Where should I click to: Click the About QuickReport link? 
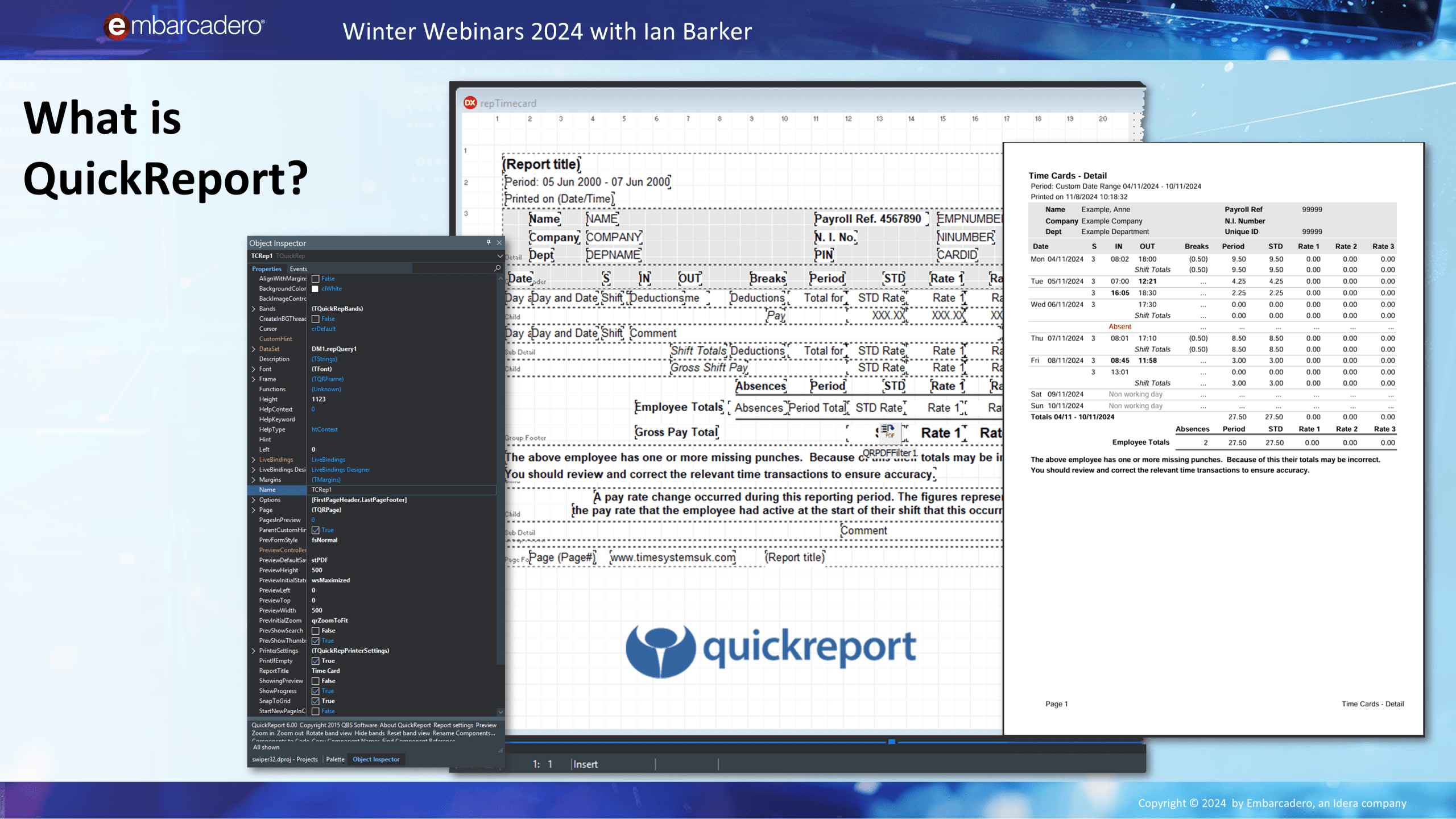tap(405, 725)
